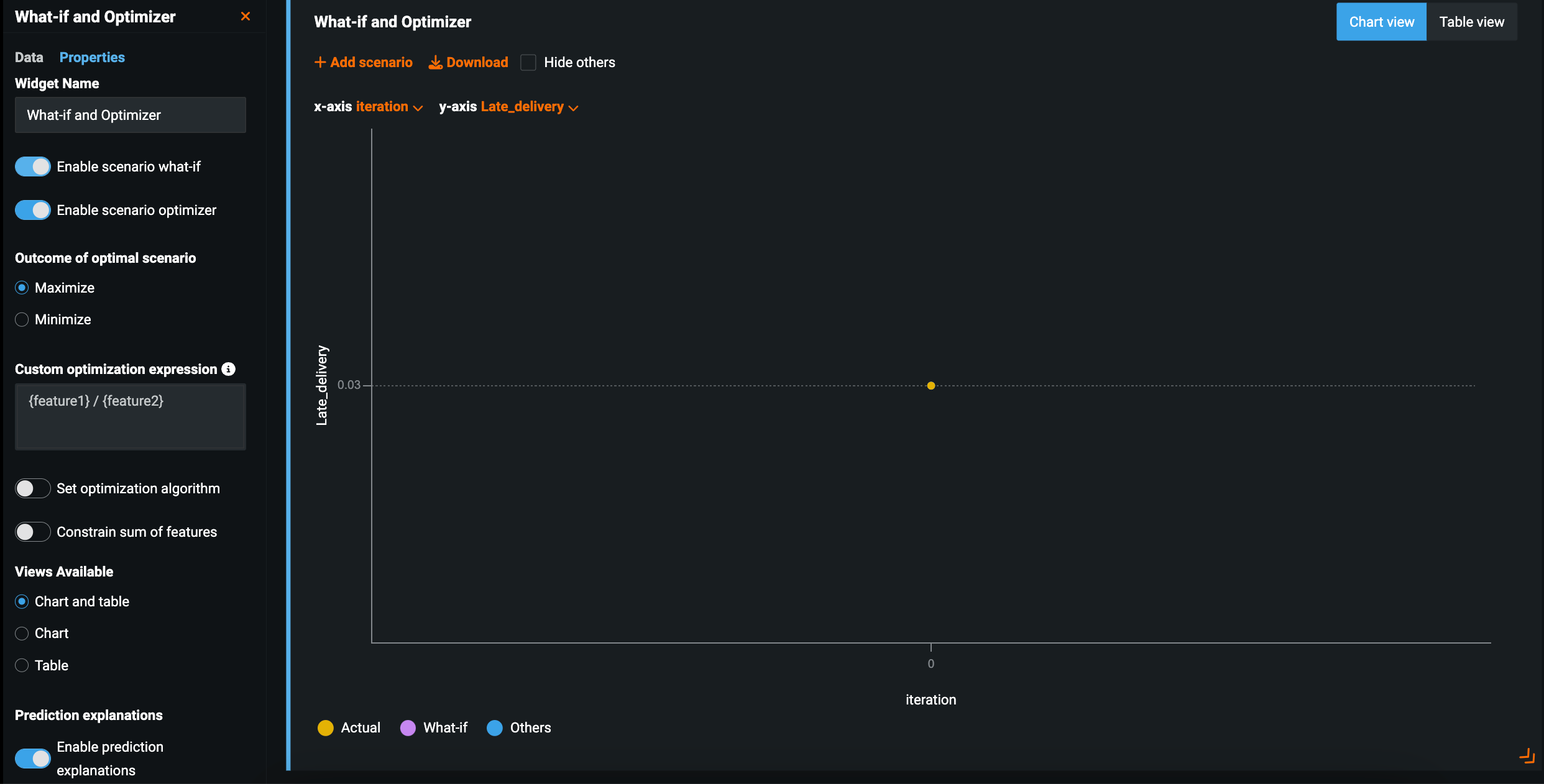Screen dimensions: 1544x784
Task: Click the Download icon
Action: pyautogui.click(x=435, y=62)
